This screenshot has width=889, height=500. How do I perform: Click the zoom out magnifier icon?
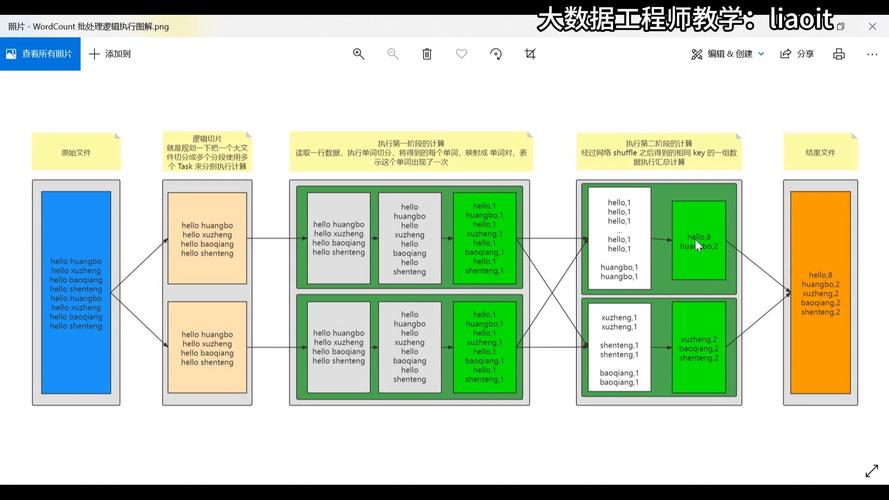(392, 54)
